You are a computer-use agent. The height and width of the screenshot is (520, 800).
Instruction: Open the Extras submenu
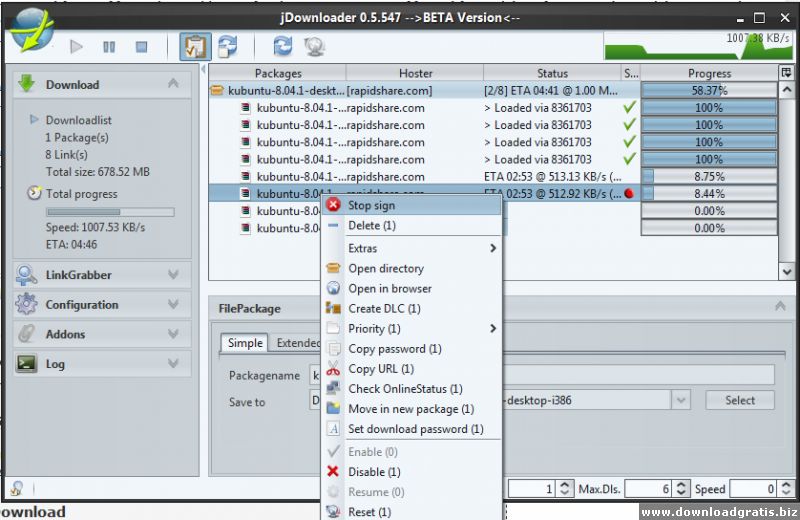411,249
